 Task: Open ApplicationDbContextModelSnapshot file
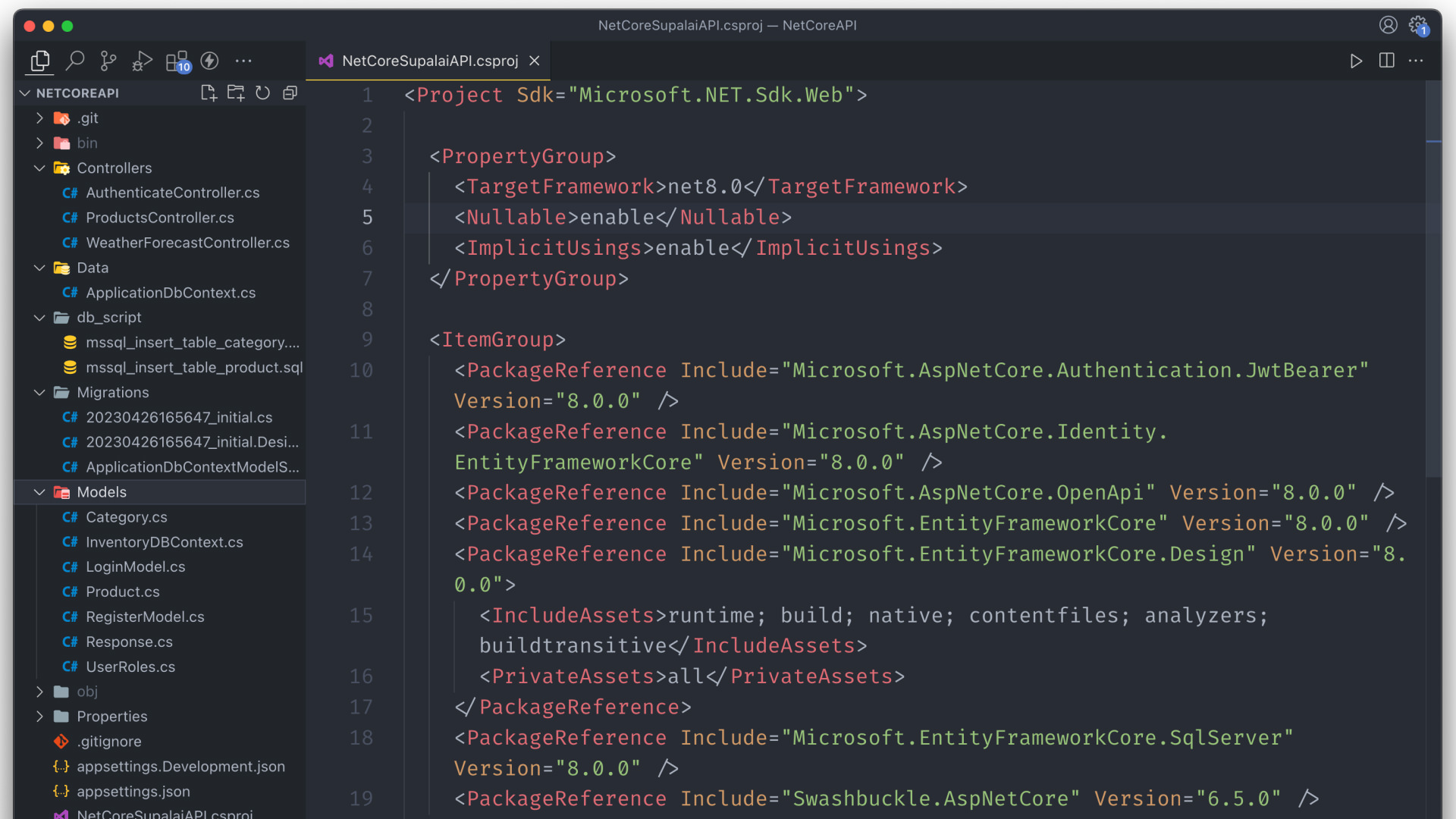[160, 467]
